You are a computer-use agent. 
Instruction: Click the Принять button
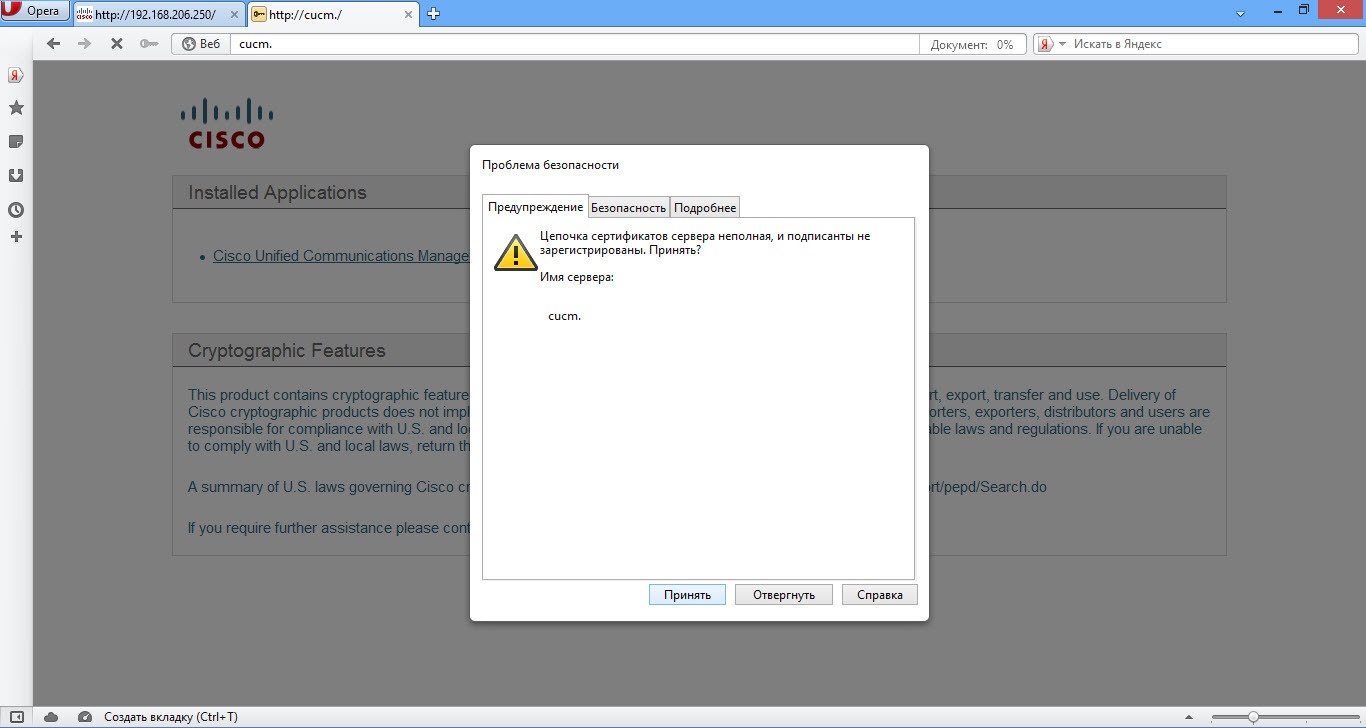click(x=687, y=594)
